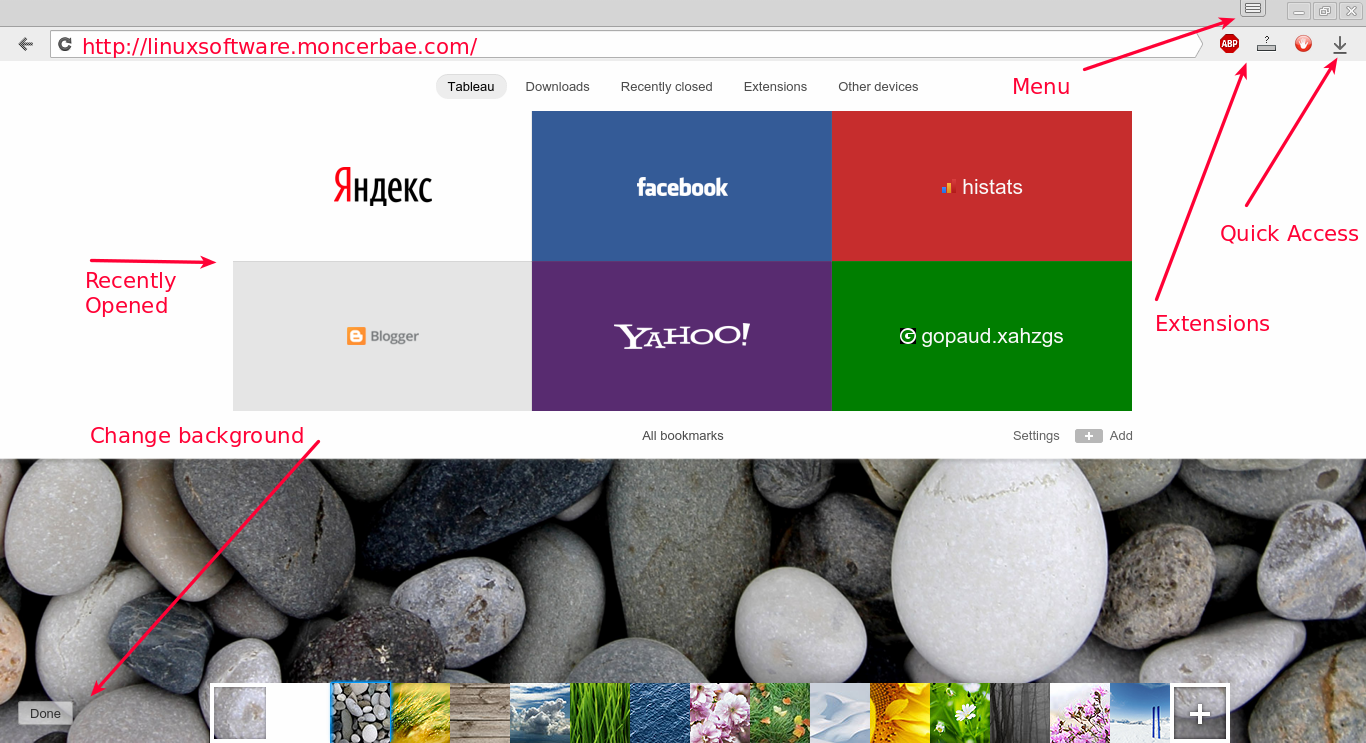1366x743 pixels.
Task: Open the Settings link
Action: [x=1036, y=436]
